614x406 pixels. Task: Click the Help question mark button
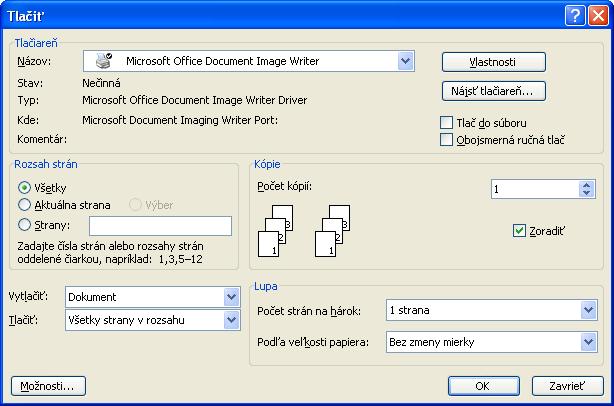pyautogui.click(x=573, y=15)
